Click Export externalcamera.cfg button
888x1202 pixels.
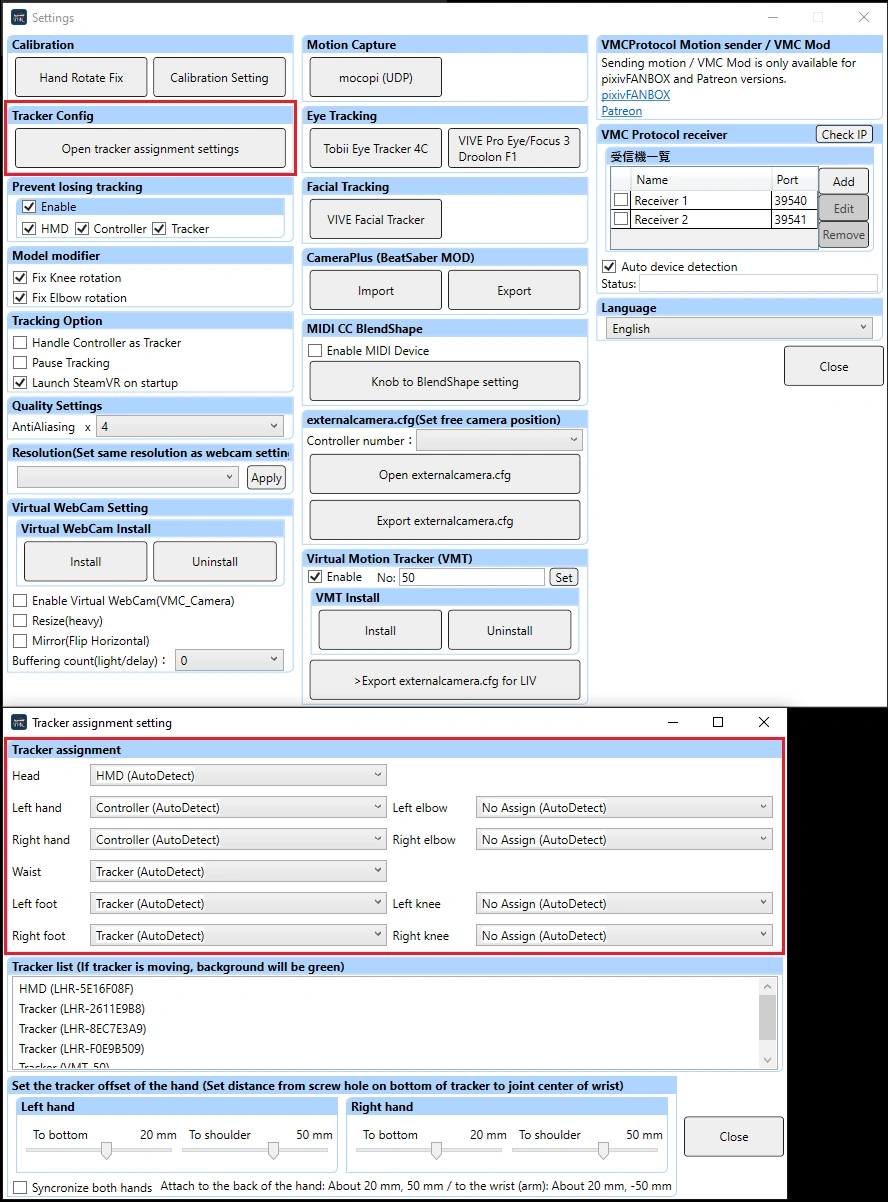pos(445,520)
